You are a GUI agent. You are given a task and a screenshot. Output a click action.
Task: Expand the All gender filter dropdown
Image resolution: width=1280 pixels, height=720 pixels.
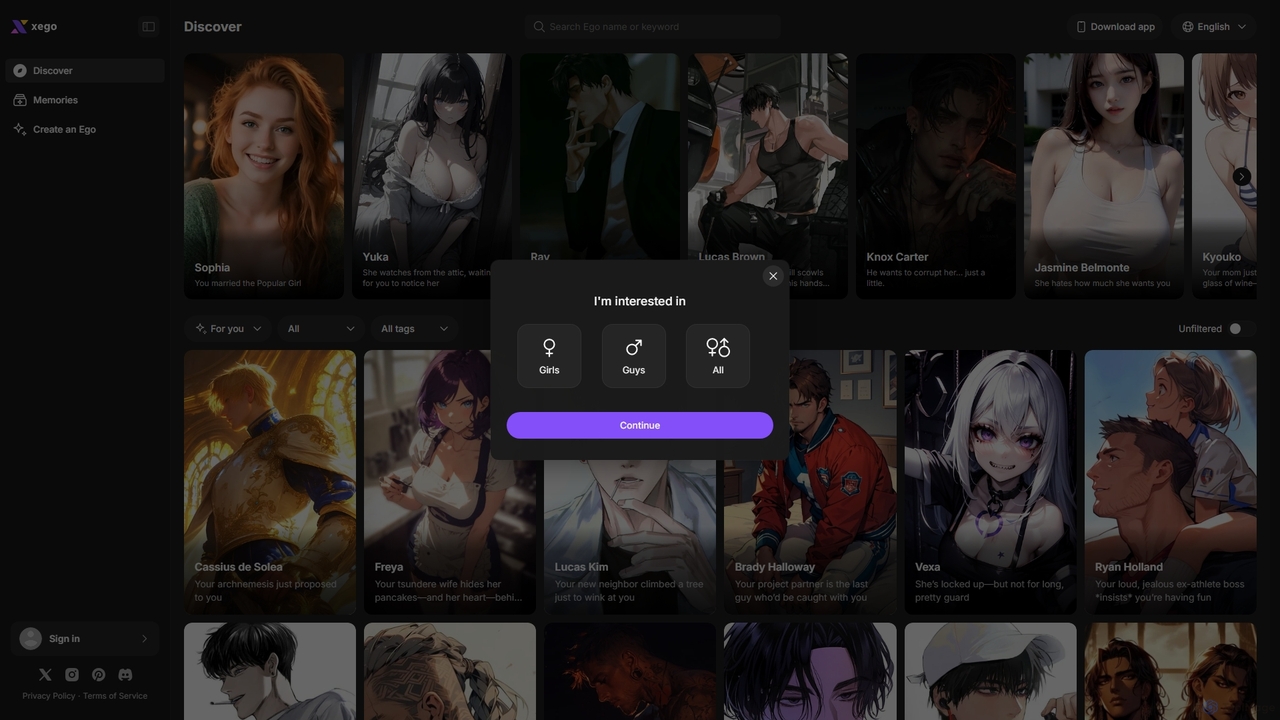click(321, 329)
